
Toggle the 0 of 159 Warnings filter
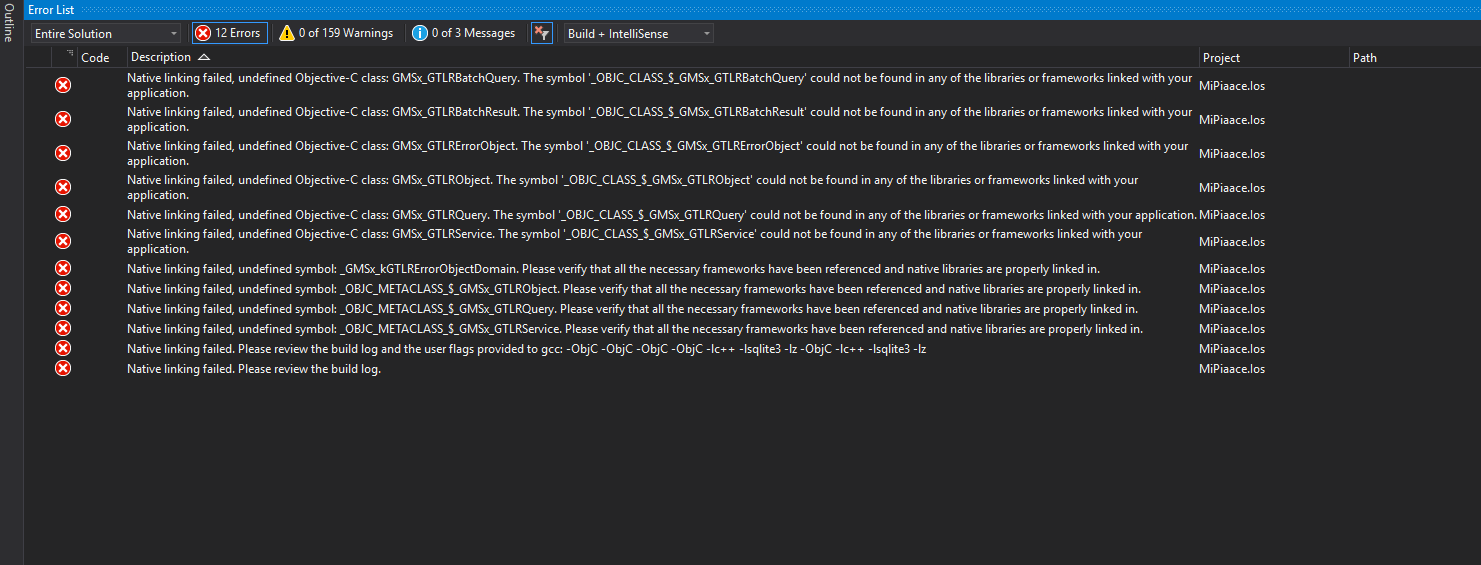pos(336,33)
